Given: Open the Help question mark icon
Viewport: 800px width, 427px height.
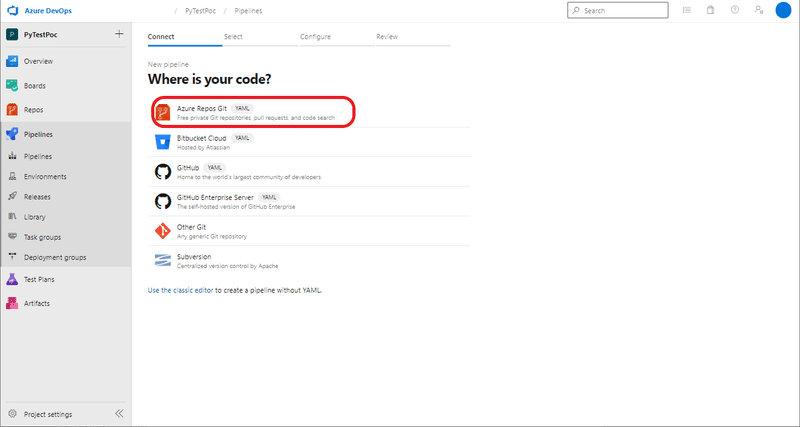Looking at the screenshot, I should (x=735, y=10).
